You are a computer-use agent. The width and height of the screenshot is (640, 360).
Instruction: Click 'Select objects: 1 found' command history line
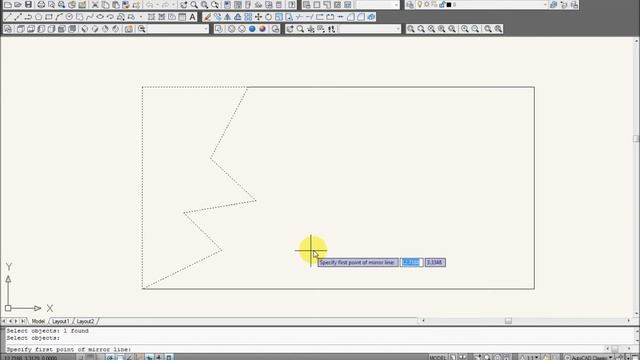pos(47,331)
